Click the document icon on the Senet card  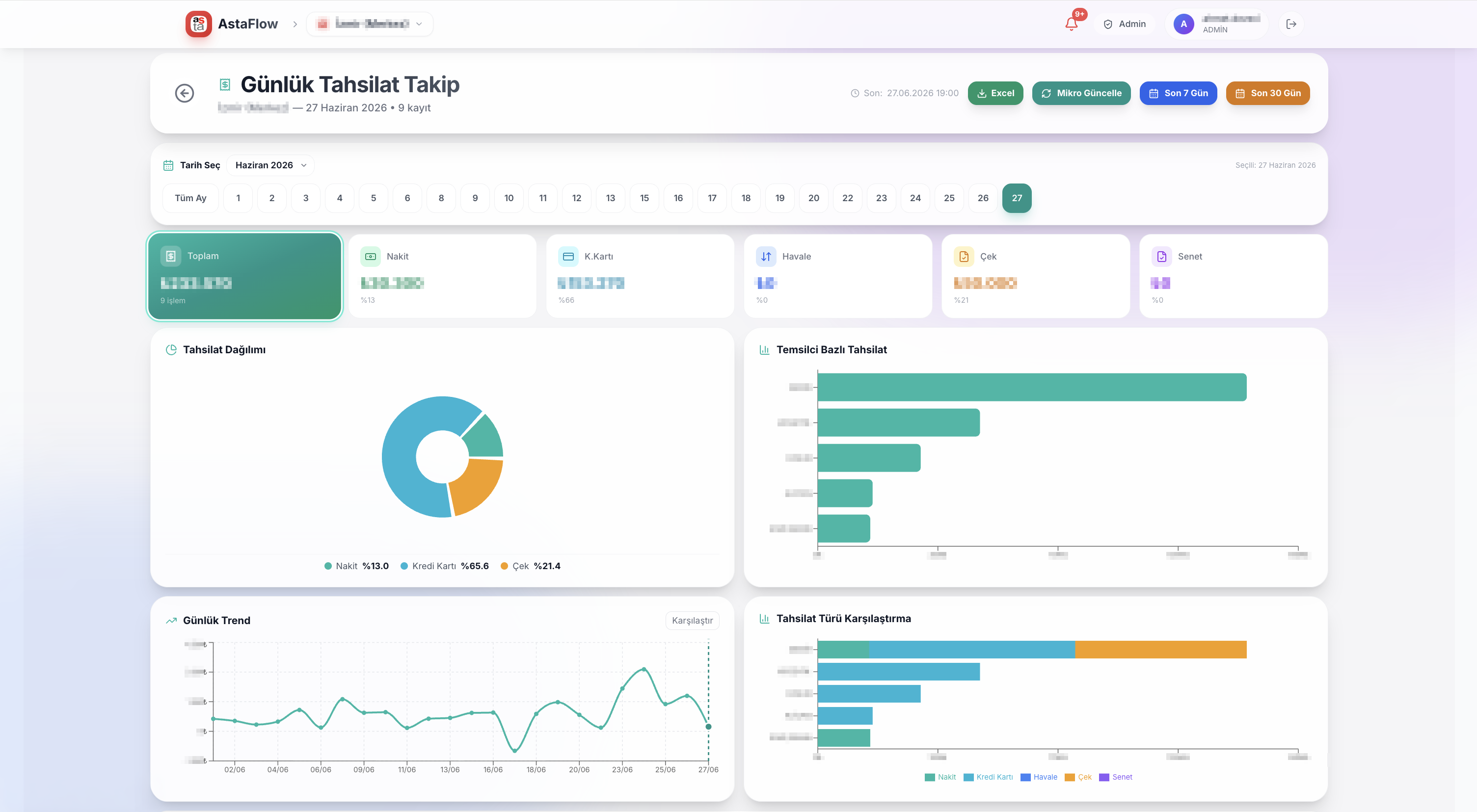[1162, 256]
